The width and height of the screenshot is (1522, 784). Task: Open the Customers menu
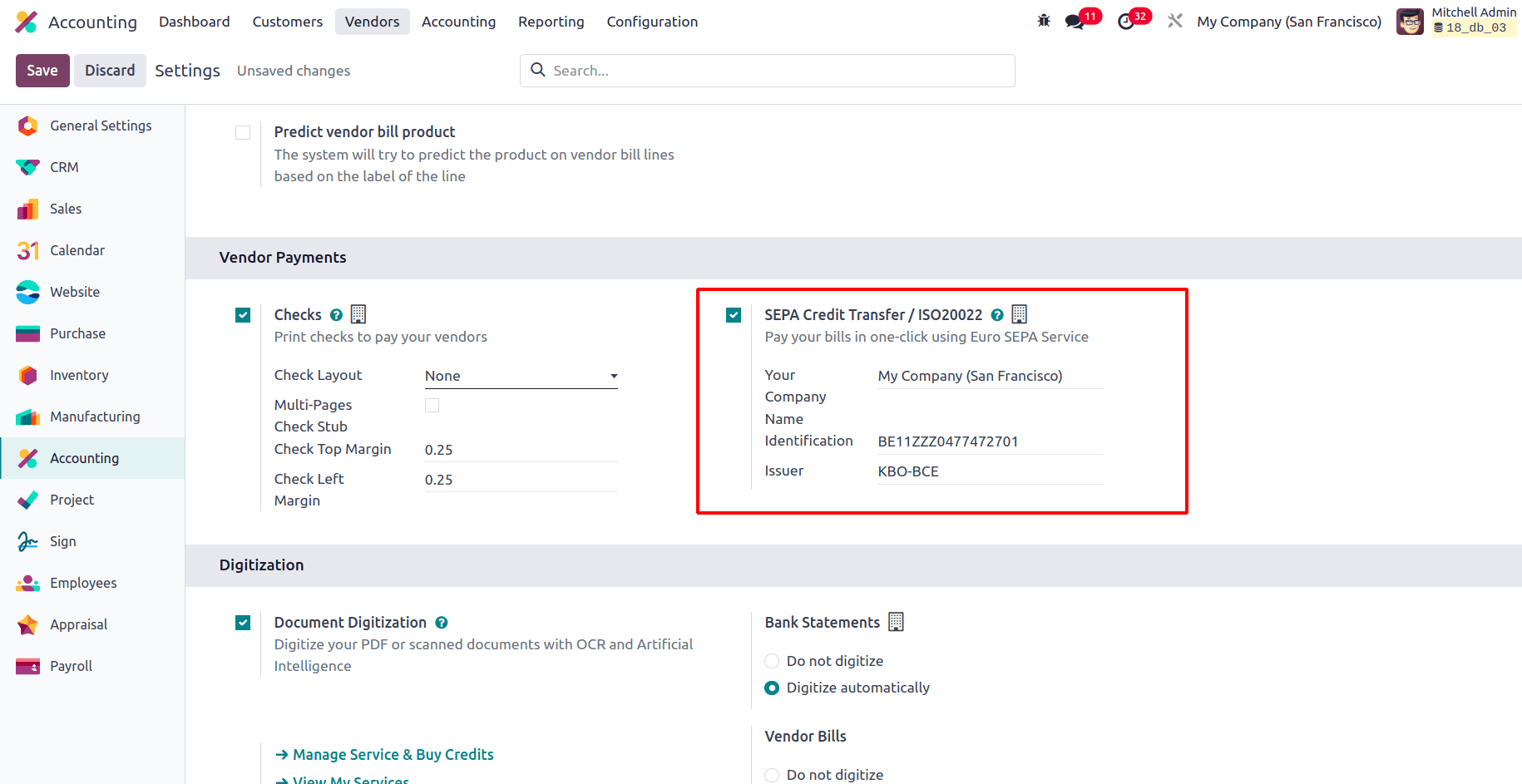click(x=288, y=22)
